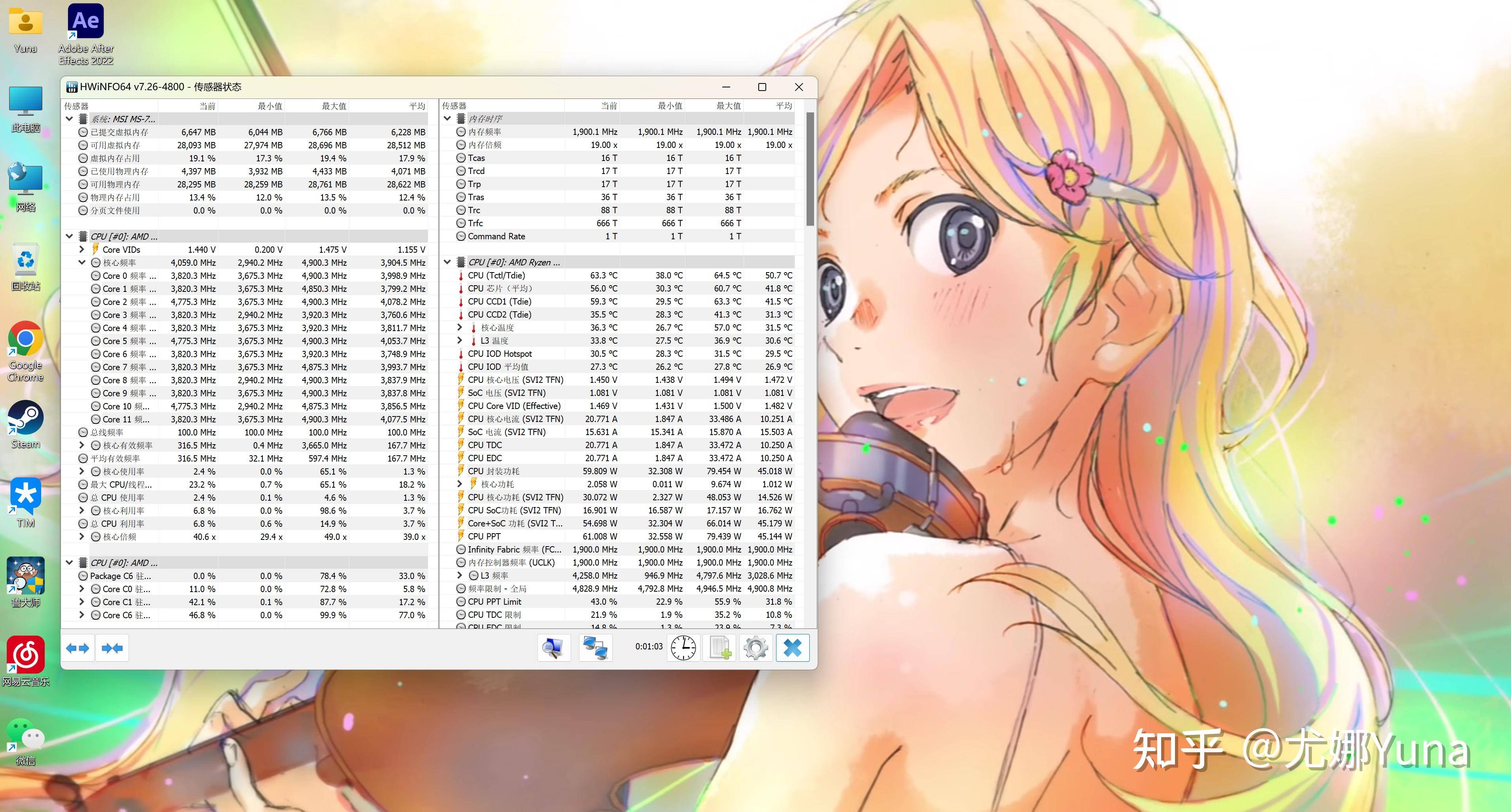Click thermometer icon beside CPU (Tctl/Tdie)

coord(460,276)
